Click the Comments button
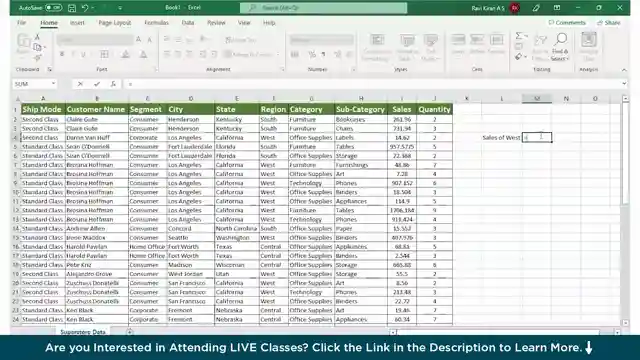The width and height of the screenshot is (640, 360). [x=567, y=23]
